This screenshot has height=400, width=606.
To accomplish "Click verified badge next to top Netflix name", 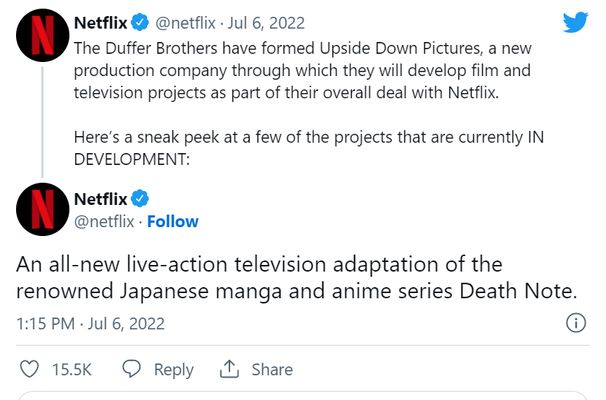I will 140,22.
